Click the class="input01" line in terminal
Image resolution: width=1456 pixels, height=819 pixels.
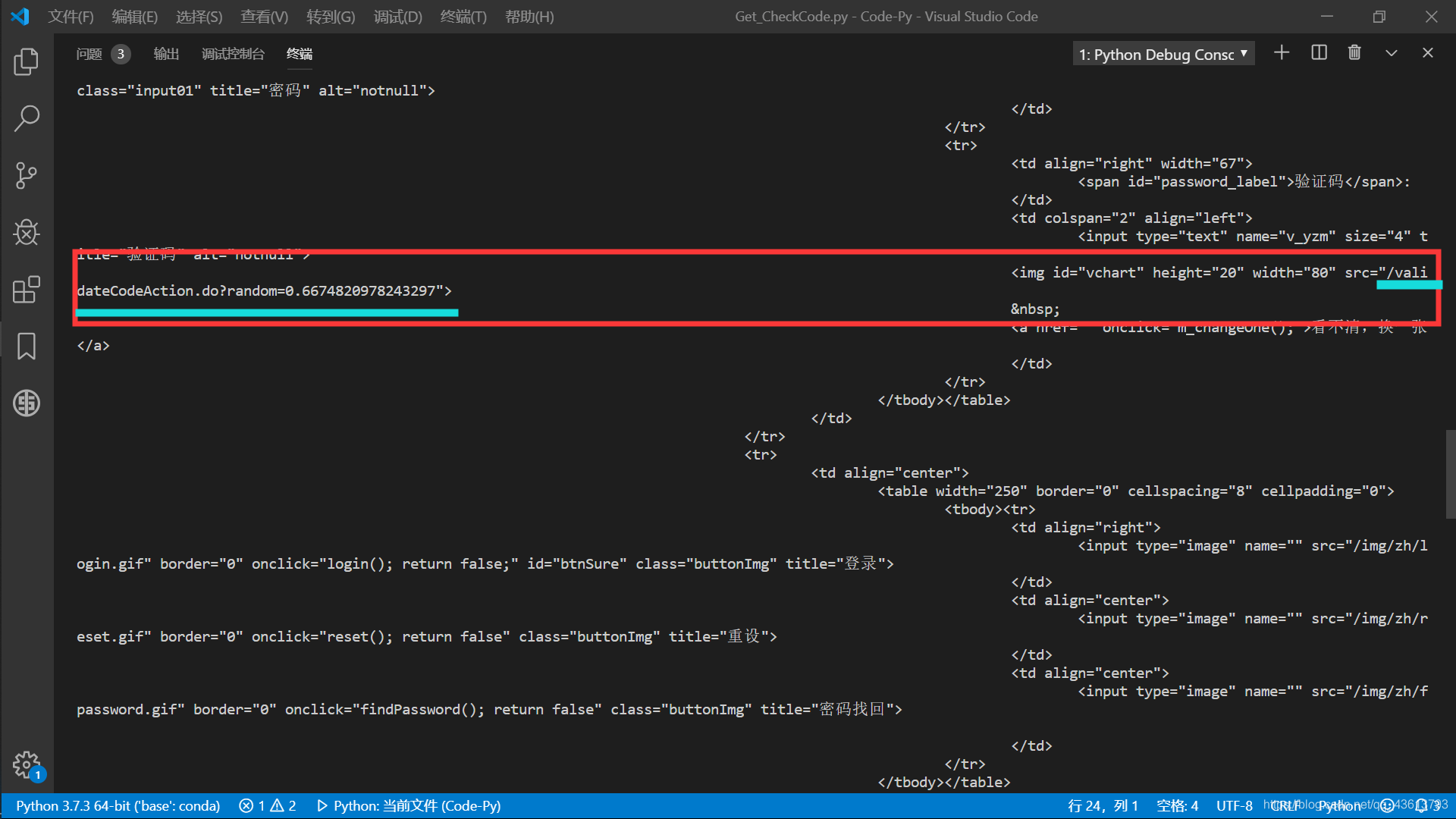tap(256, 90)
